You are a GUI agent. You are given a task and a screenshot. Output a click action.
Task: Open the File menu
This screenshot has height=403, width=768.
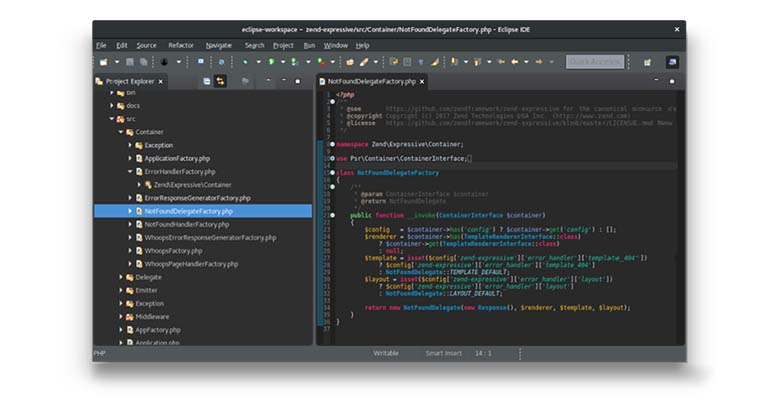[101, 46]
